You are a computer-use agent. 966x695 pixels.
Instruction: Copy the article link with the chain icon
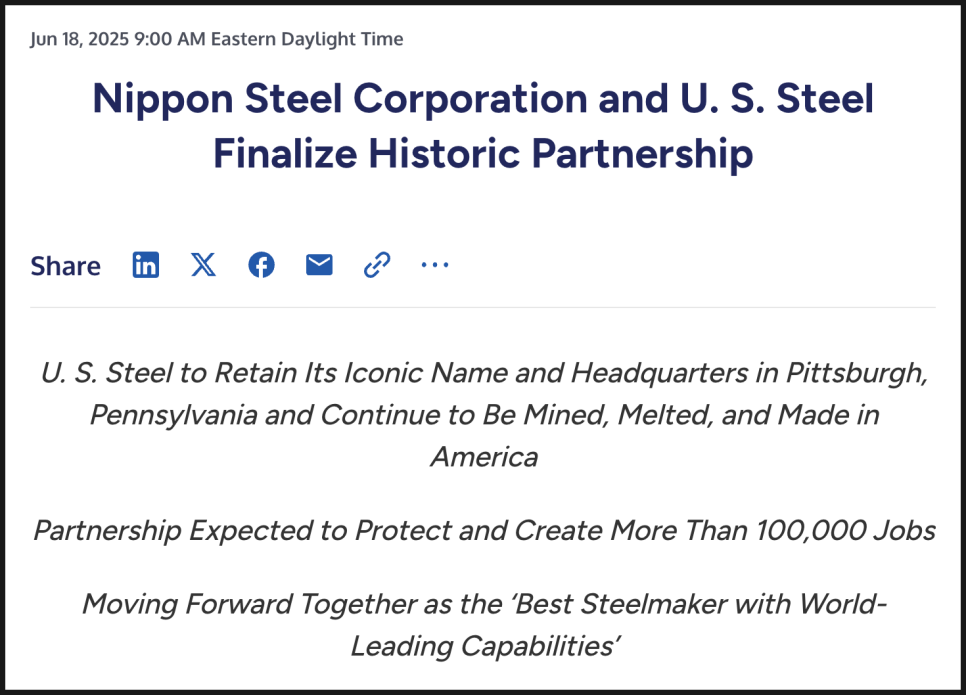[377, 265]
